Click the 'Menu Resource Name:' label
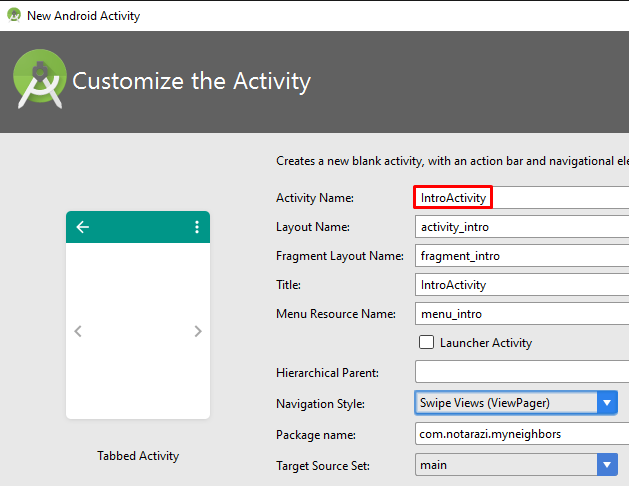 tap(336, 314)
